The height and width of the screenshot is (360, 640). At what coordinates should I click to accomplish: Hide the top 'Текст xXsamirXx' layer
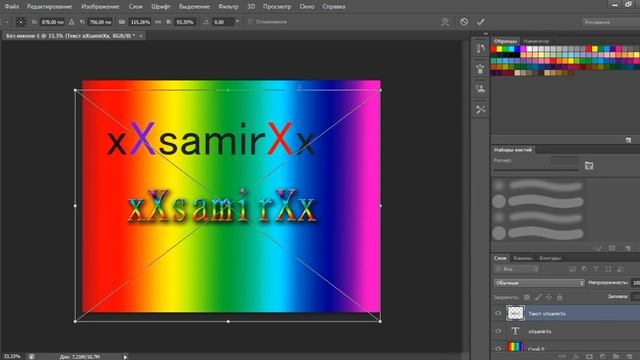pos(498,313)
